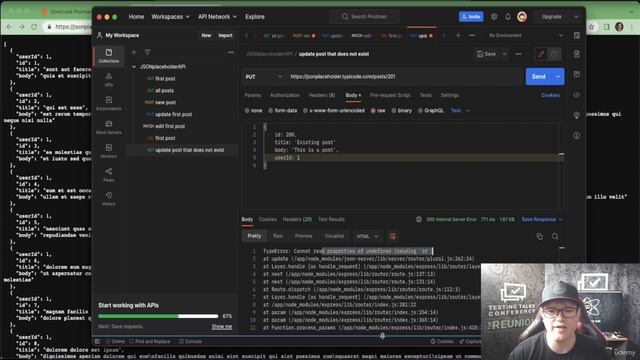Open the documentation icon in right sidebar
Image resolution: width=640 pixels, height=360 pixels.
(576, 54)
